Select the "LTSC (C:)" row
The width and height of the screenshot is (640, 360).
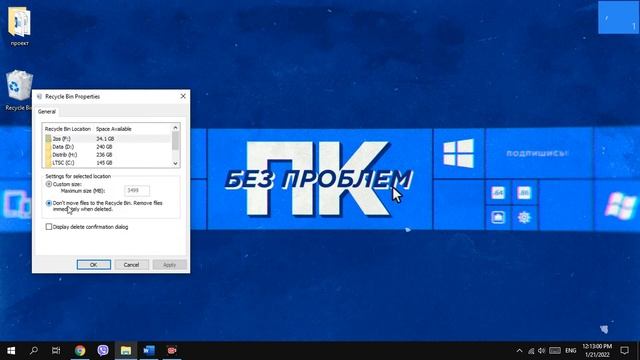107,162
